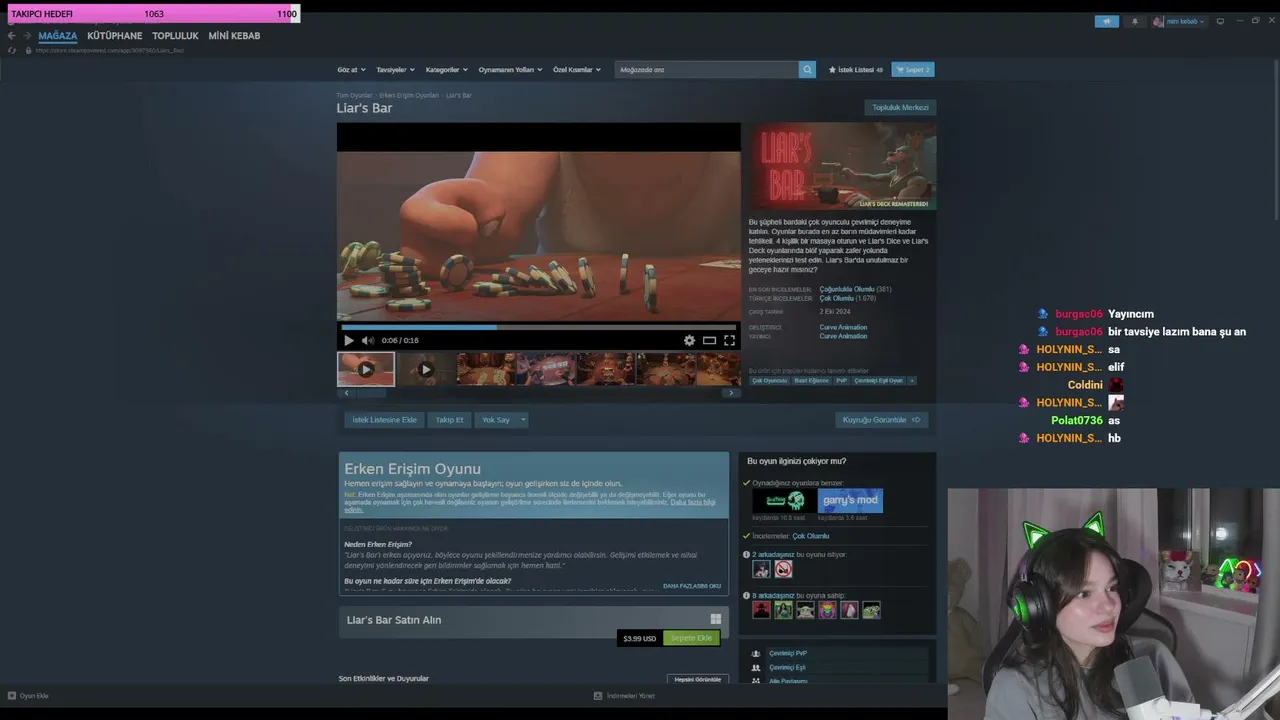The height and width of the screenshot is (720, 1280).
Task: Open the first friend avatar wanting the game
Action: [x=761, y=569]
